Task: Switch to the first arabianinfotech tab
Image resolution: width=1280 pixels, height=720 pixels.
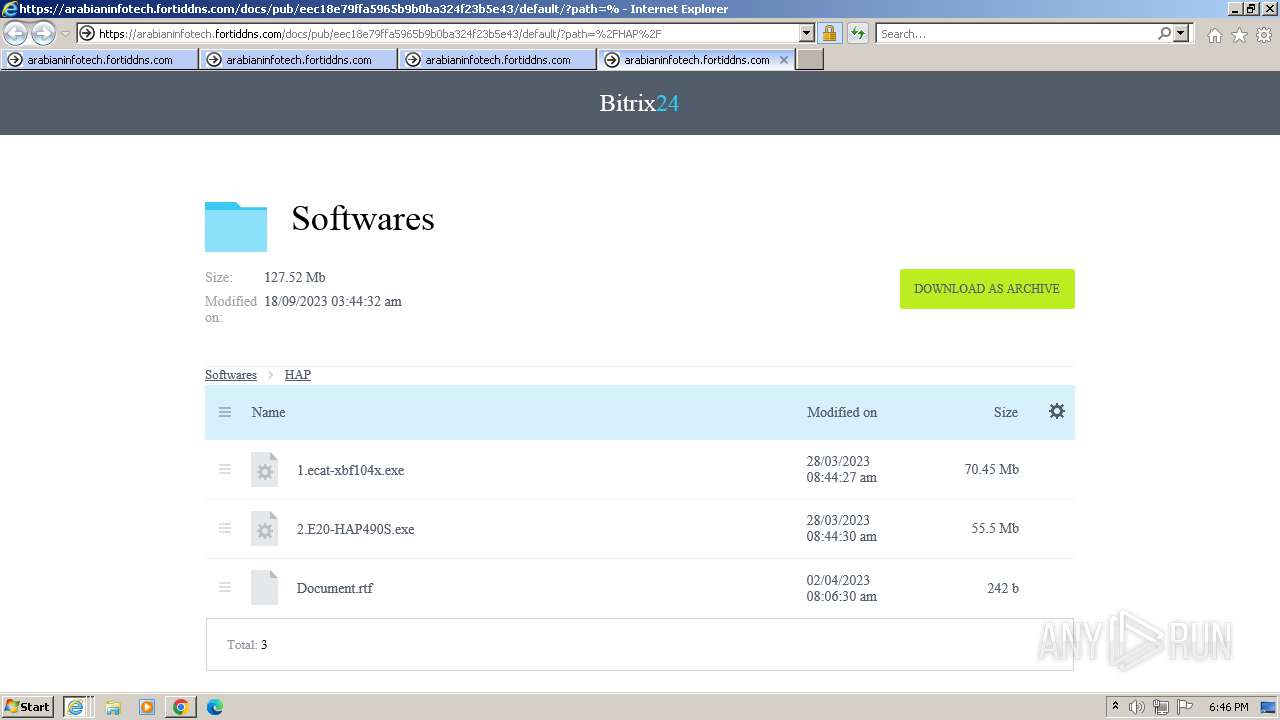Action: 99,60
